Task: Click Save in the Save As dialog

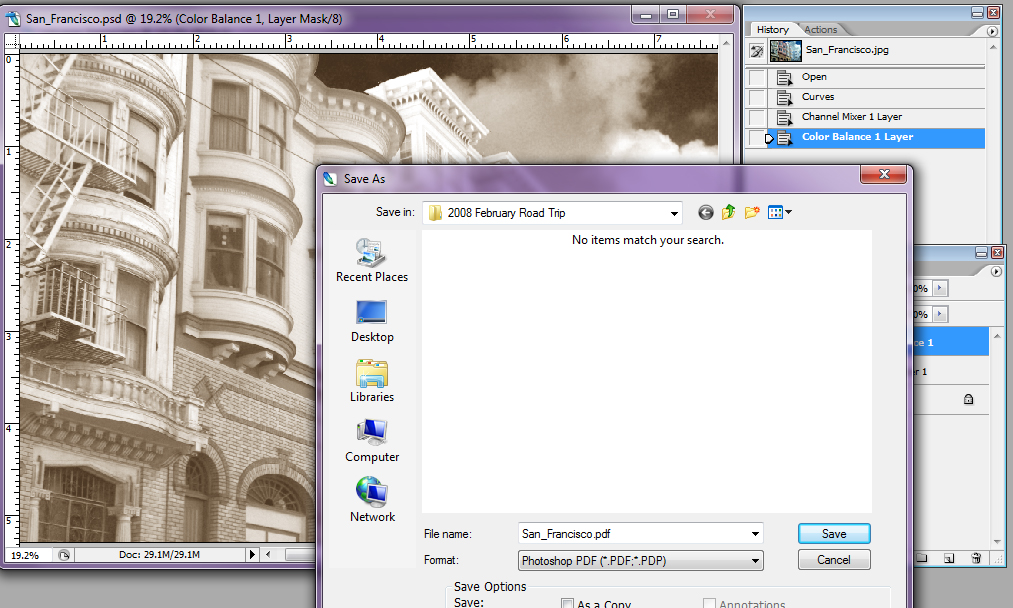Action: tap(834, 534)
